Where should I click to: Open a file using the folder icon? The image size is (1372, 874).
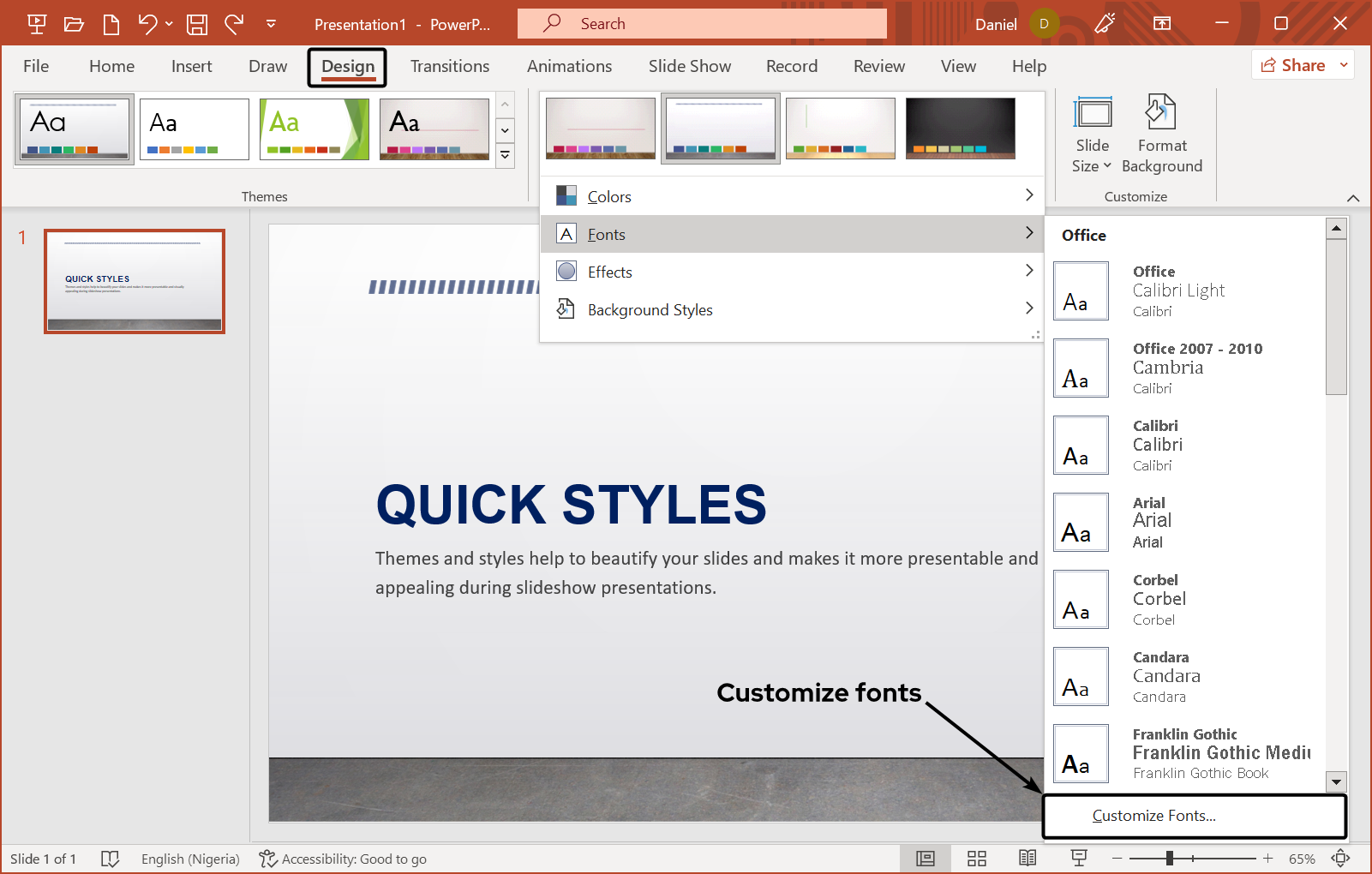point(74,24)
